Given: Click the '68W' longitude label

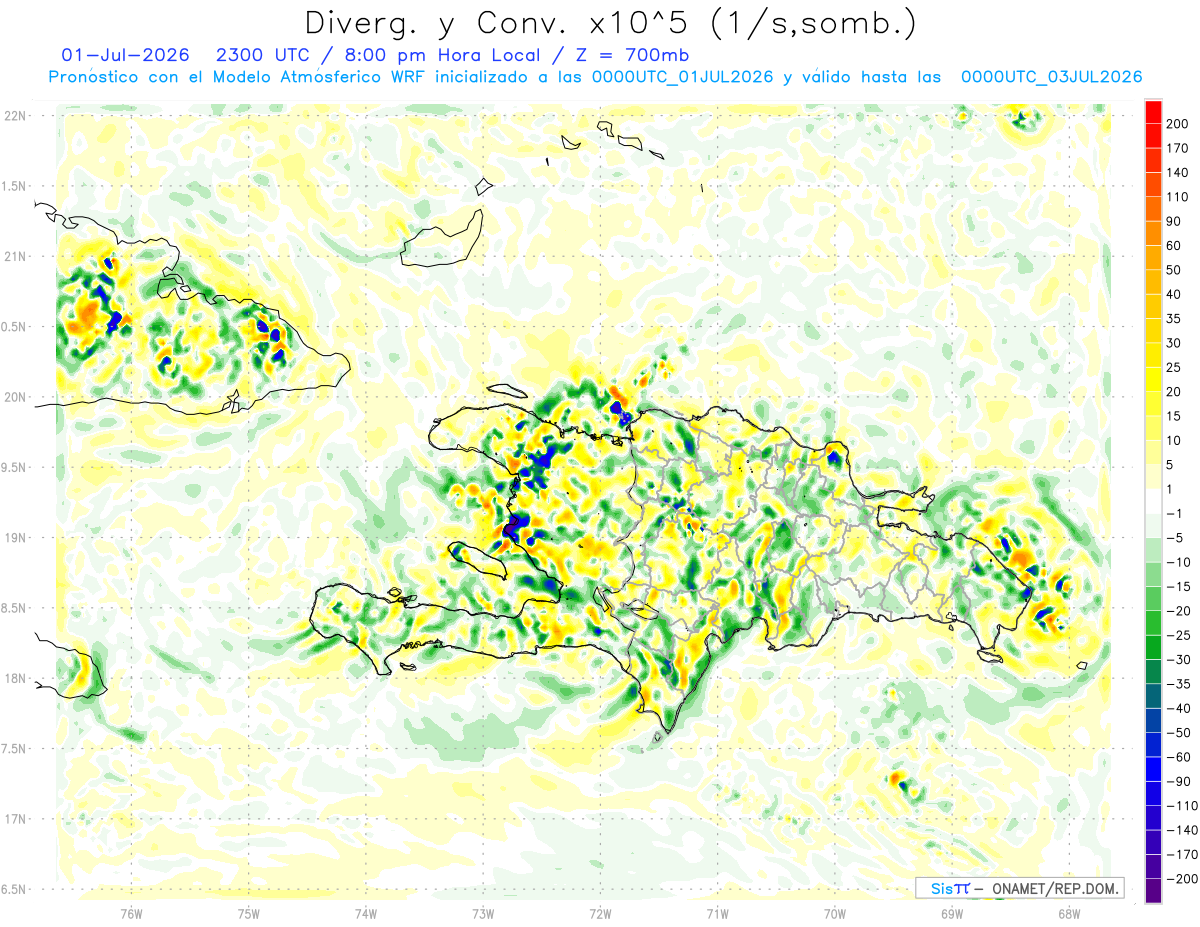Looking at the screenshot, I should click(1069, 914).
